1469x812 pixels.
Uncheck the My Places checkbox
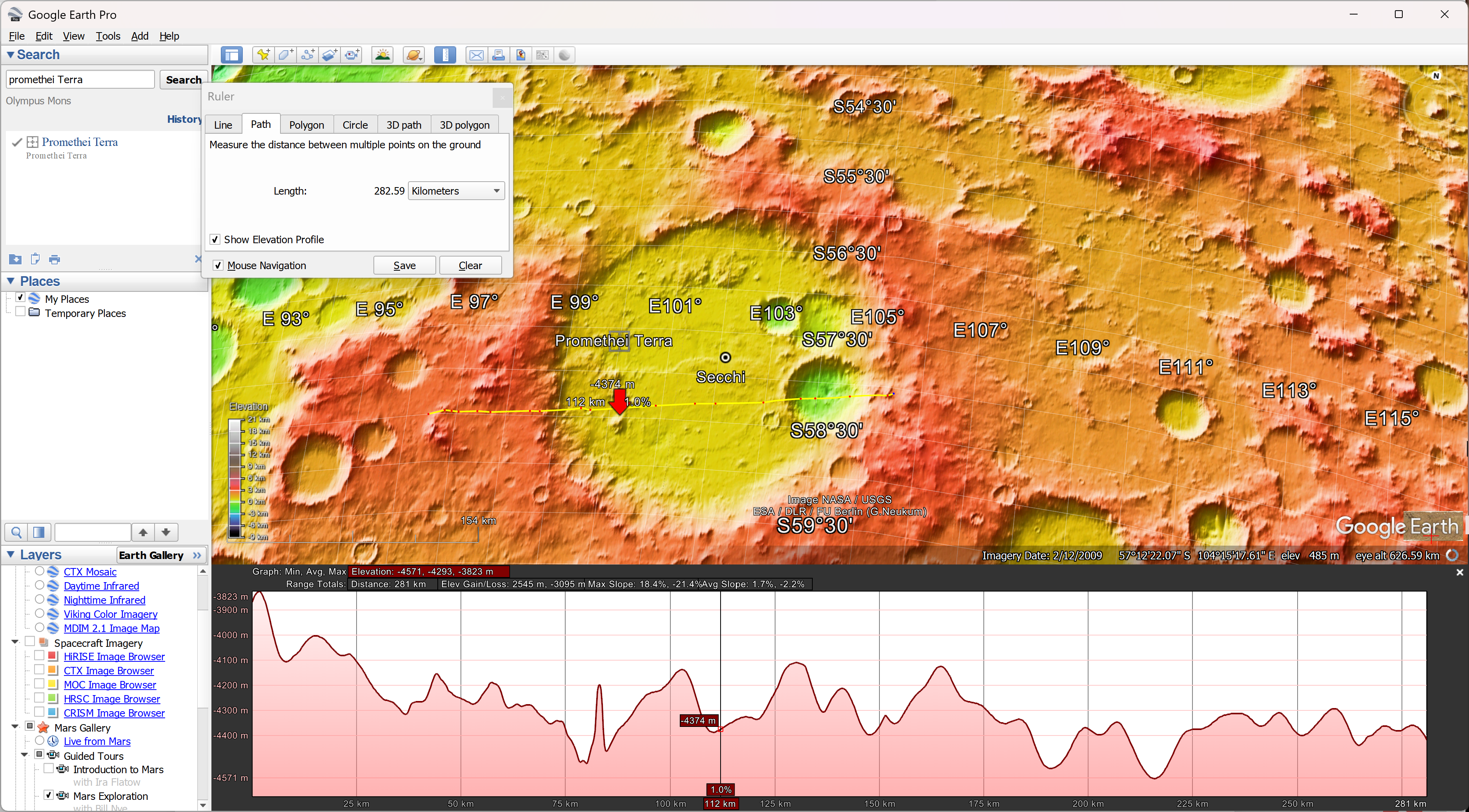point(20,298)
